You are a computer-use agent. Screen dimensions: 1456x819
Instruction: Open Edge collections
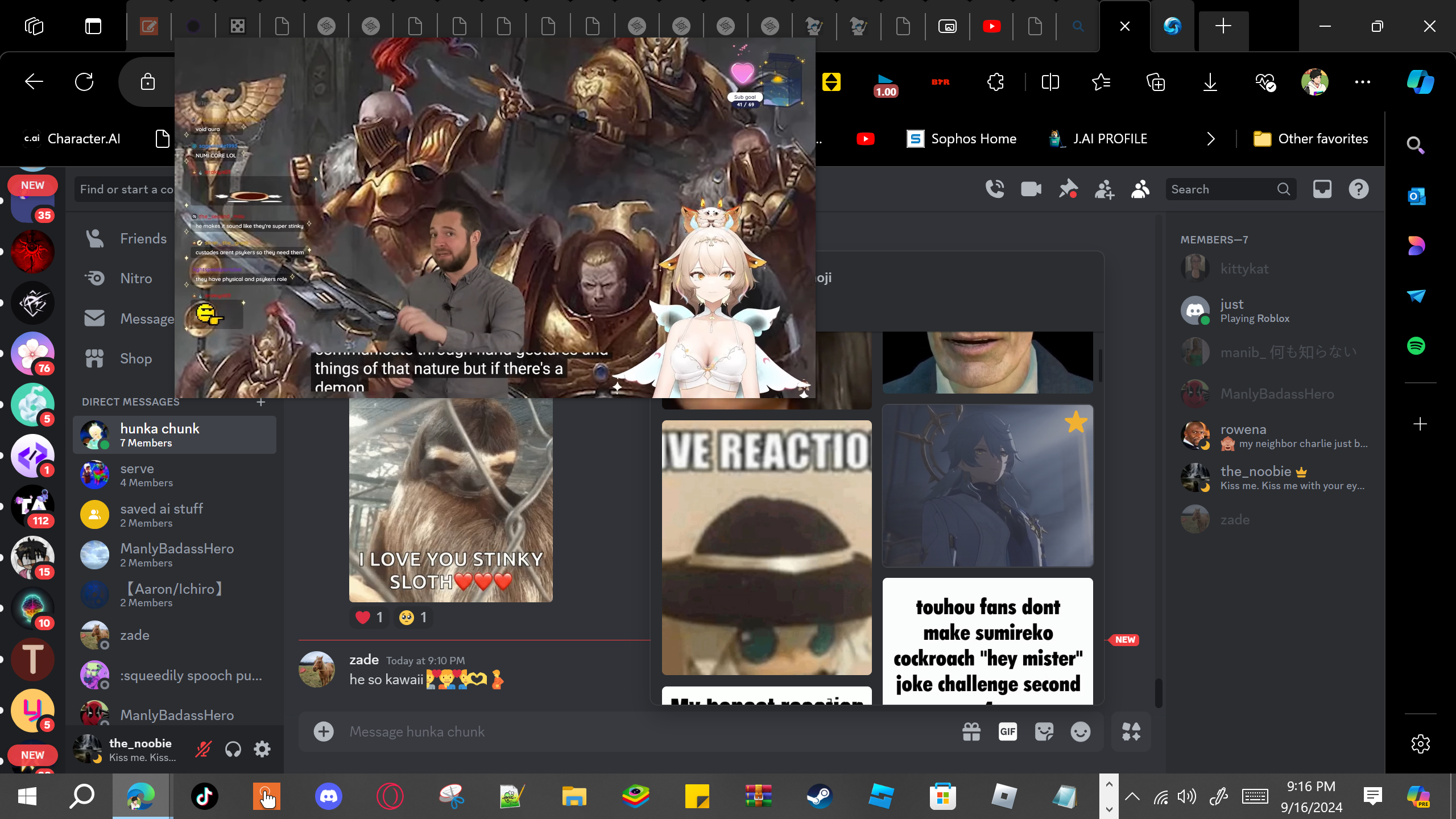[1156, 82]
